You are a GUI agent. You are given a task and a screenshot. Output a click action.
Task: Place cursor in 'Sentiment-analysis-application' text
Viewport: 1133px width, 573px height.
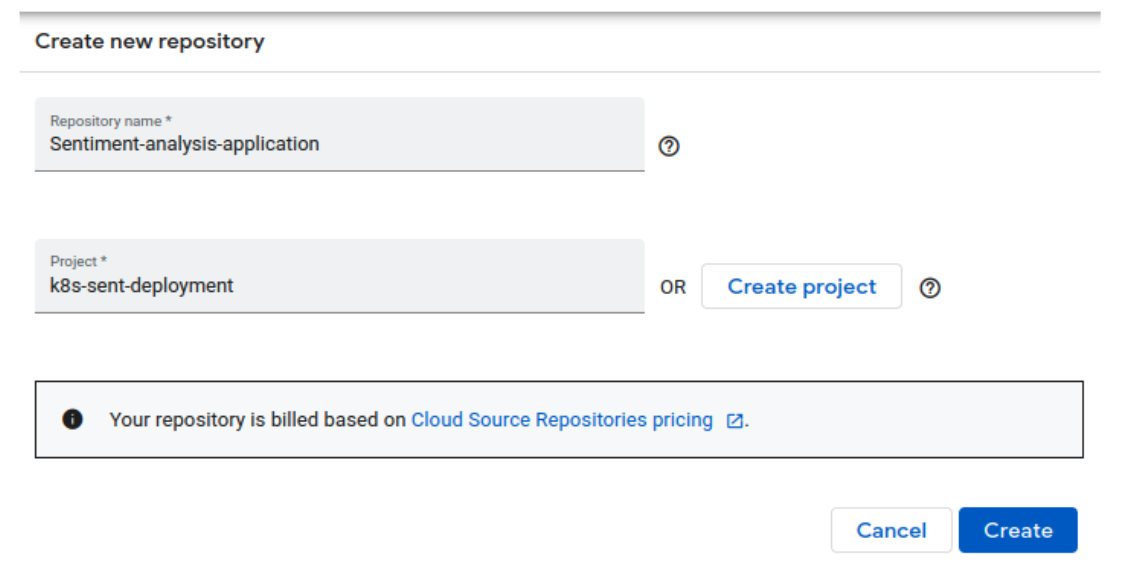pos(185,144)
